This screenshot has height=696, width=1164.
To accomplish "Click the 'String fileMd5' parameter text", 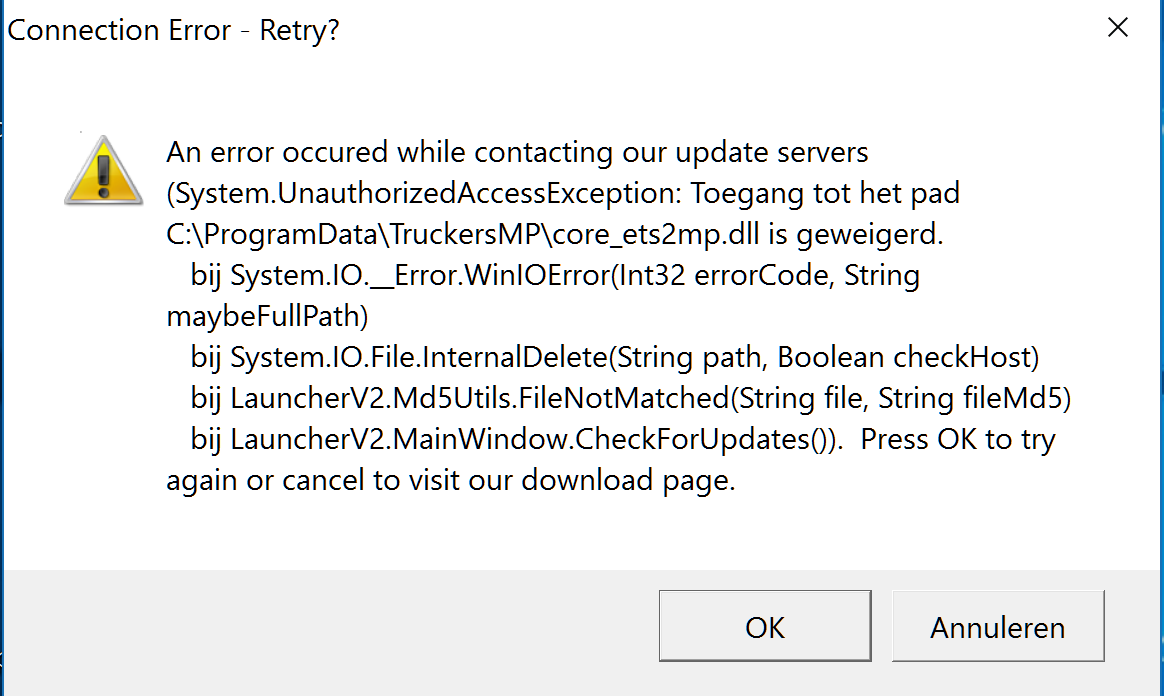I will 970,398.
